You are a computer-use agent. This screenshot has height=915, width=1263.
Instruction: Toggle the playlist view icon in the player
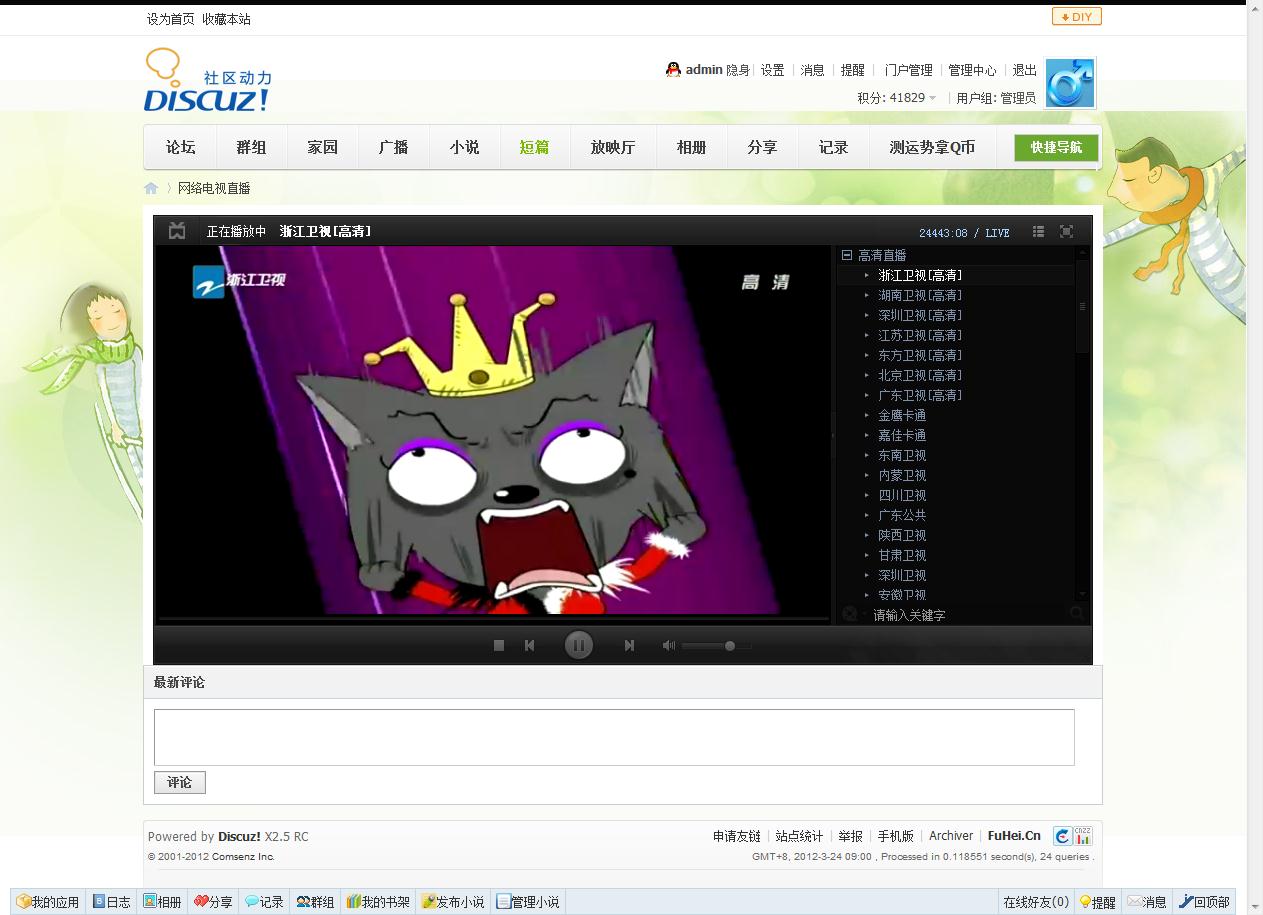[x=1038, y=231]
